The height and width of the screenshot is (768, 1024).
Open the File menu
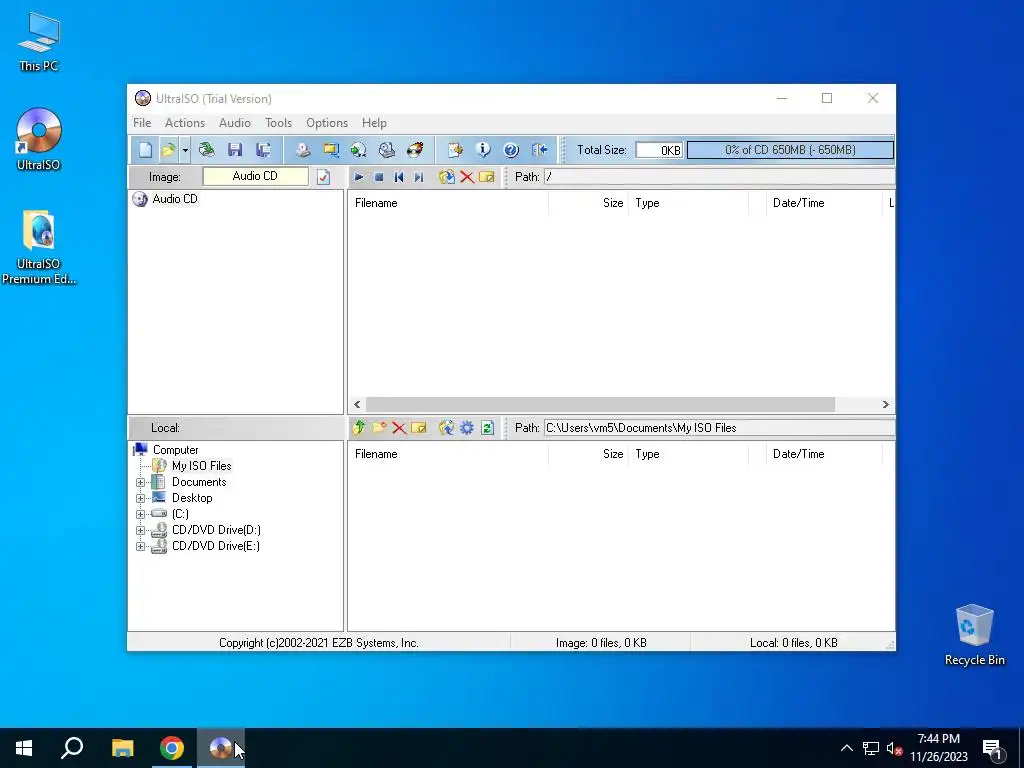pyautogui.click(x=142, y=123)
